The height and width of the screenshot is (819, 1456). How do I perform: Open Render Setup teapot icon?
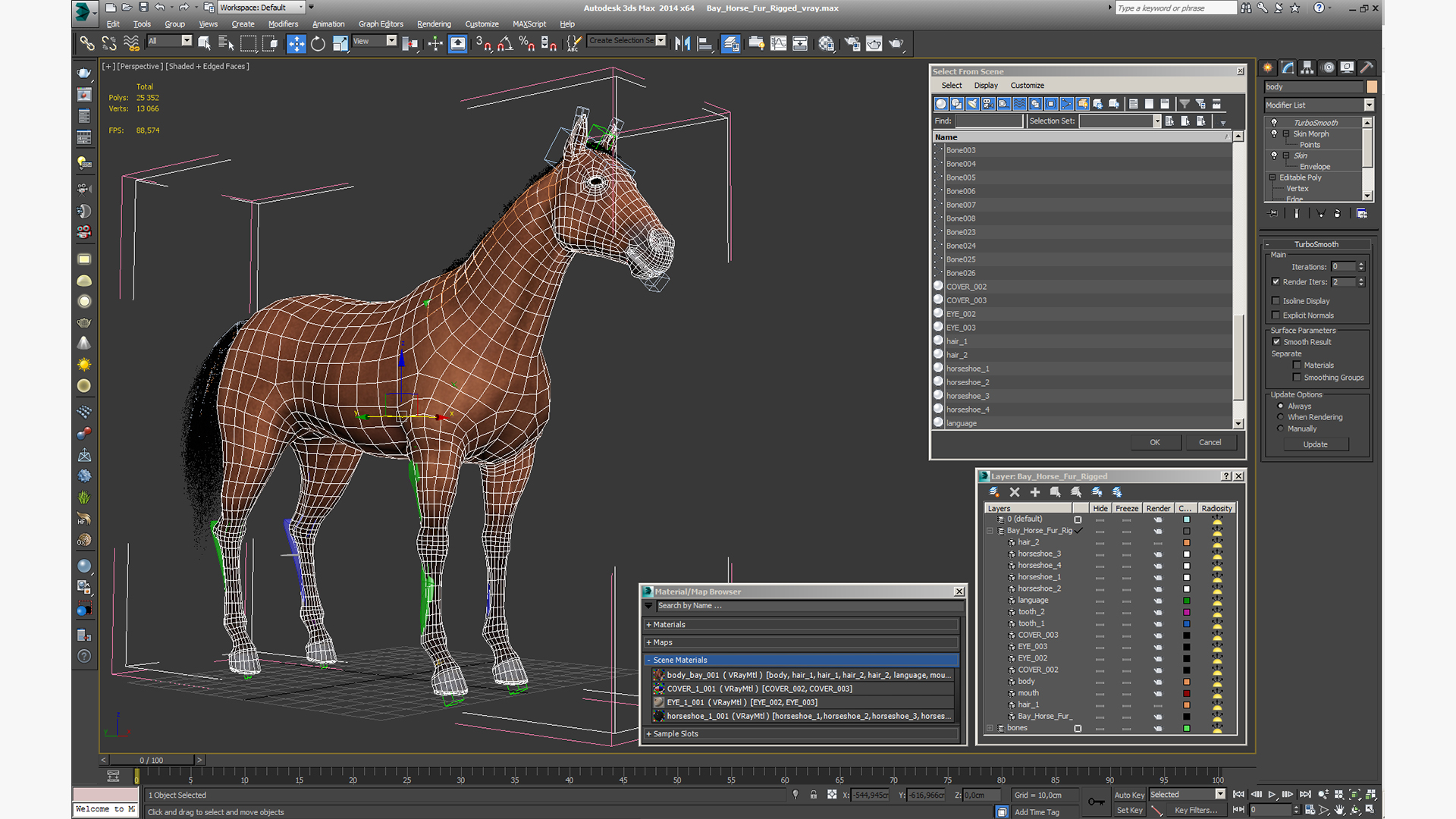[x=852, y=43]
